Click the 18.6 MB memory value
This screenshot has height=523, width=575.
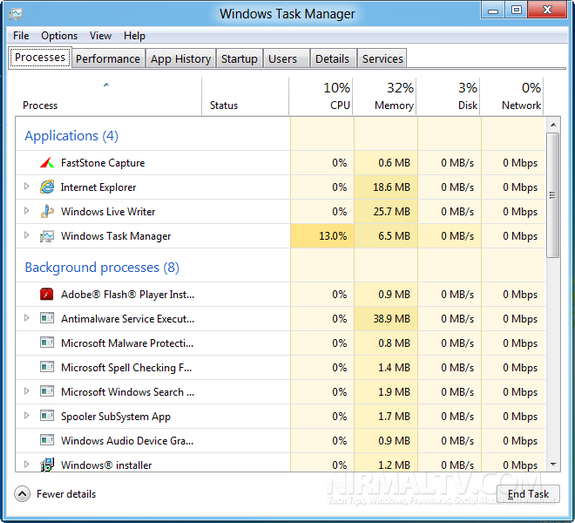391,187
